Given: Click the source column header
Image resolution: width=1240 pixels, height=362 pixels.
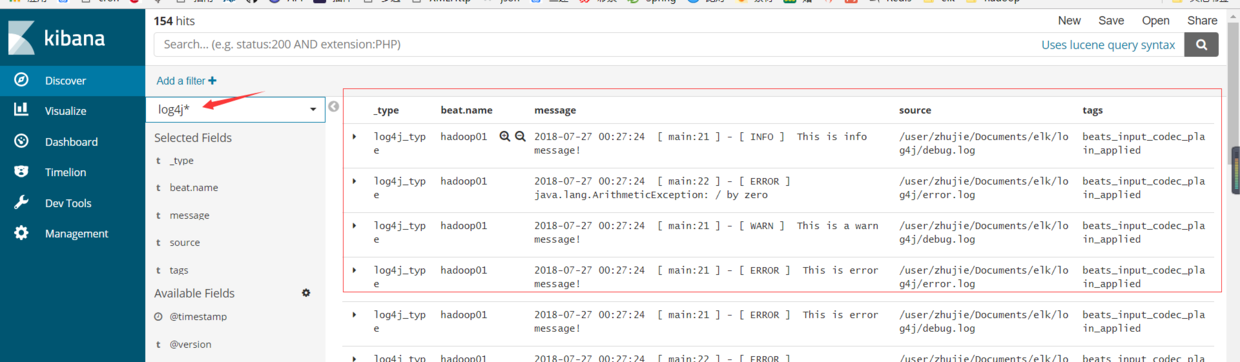Looking at the screenshot, I should [915, 110].
